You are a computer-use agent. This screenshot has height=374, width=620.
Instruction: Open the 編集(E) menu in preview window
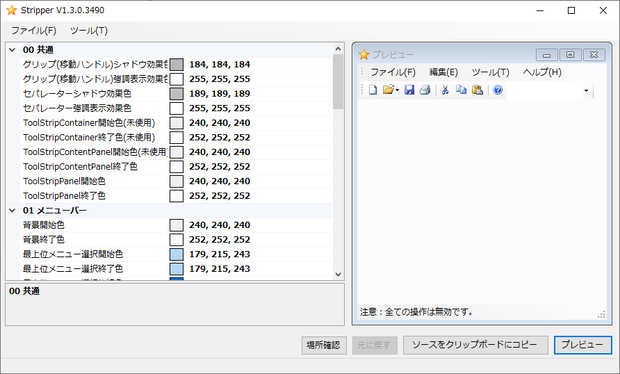pos(444,72)
